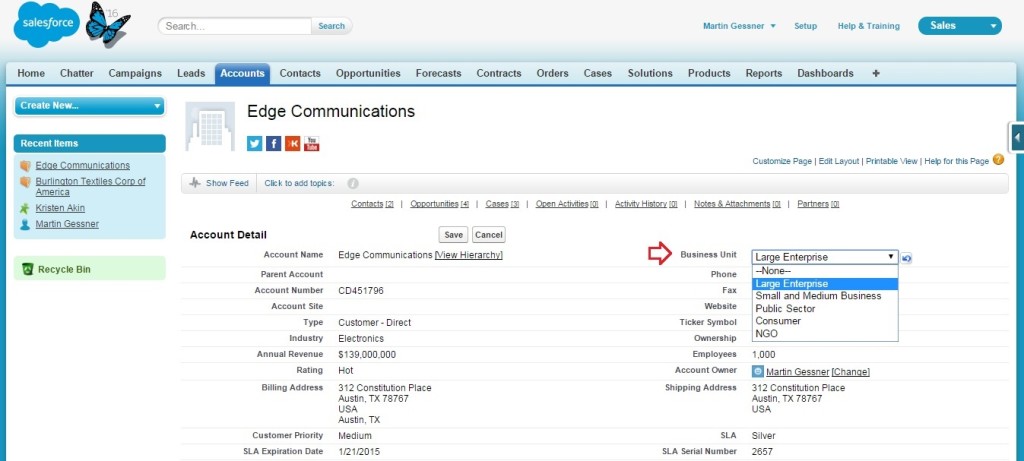Choose Small and Medium Business option
Screen dimensions: 1024x461
point(825,296)
